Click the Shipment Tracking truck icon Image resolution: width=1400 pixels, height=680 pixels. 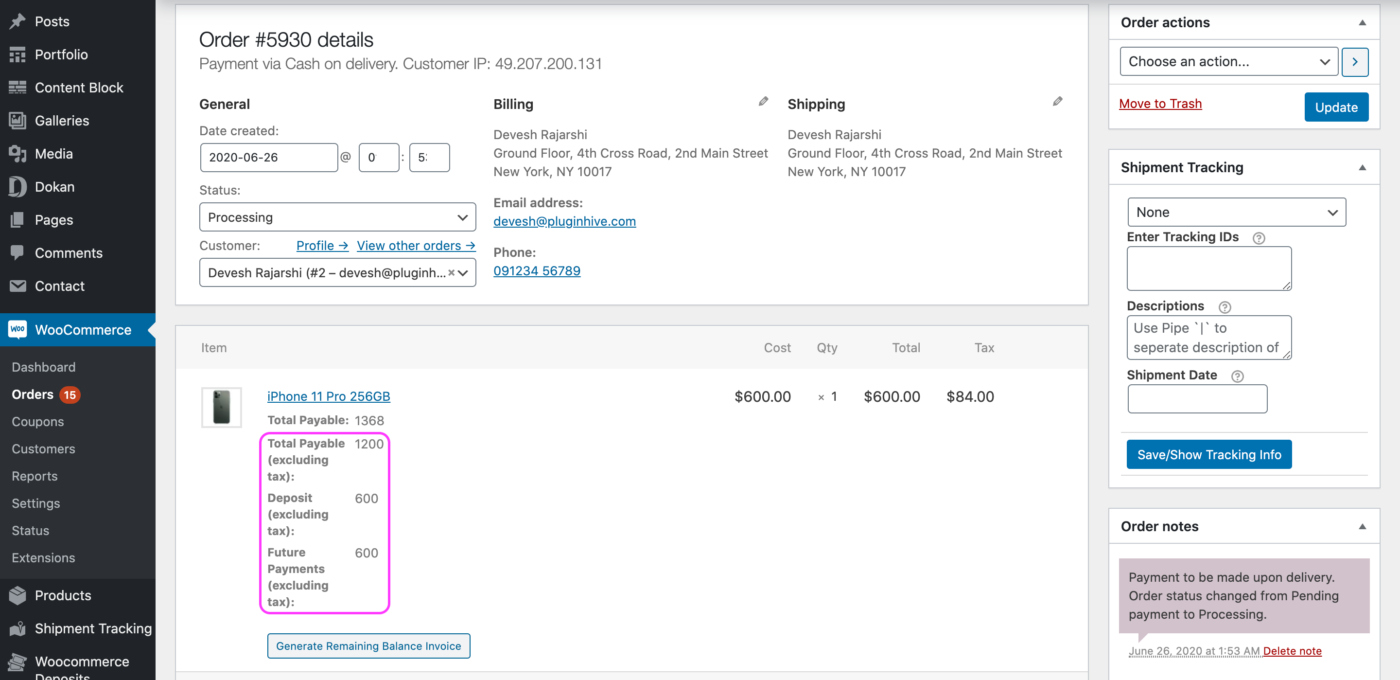tap(17, 628)
